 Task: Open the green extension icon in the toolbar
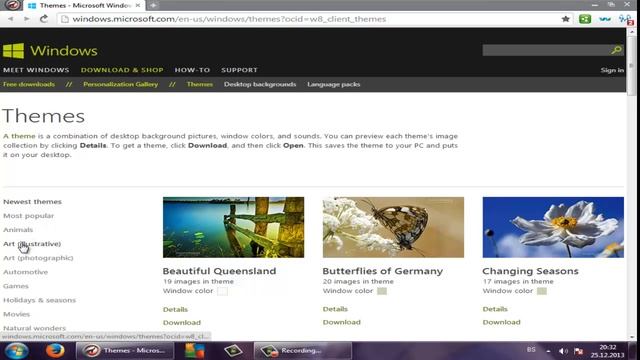(584, 19)
